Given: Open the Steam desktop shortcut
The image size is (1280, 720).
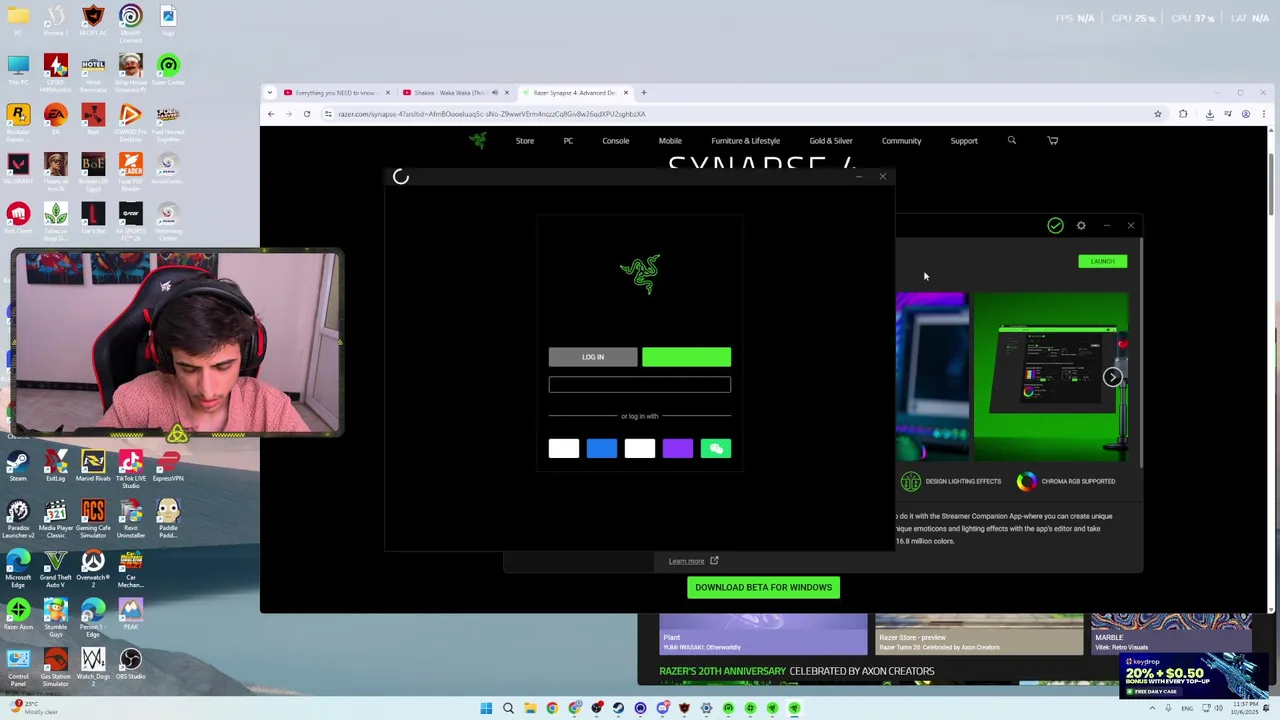Looking at the screenshot, I should tap(18, 466).
